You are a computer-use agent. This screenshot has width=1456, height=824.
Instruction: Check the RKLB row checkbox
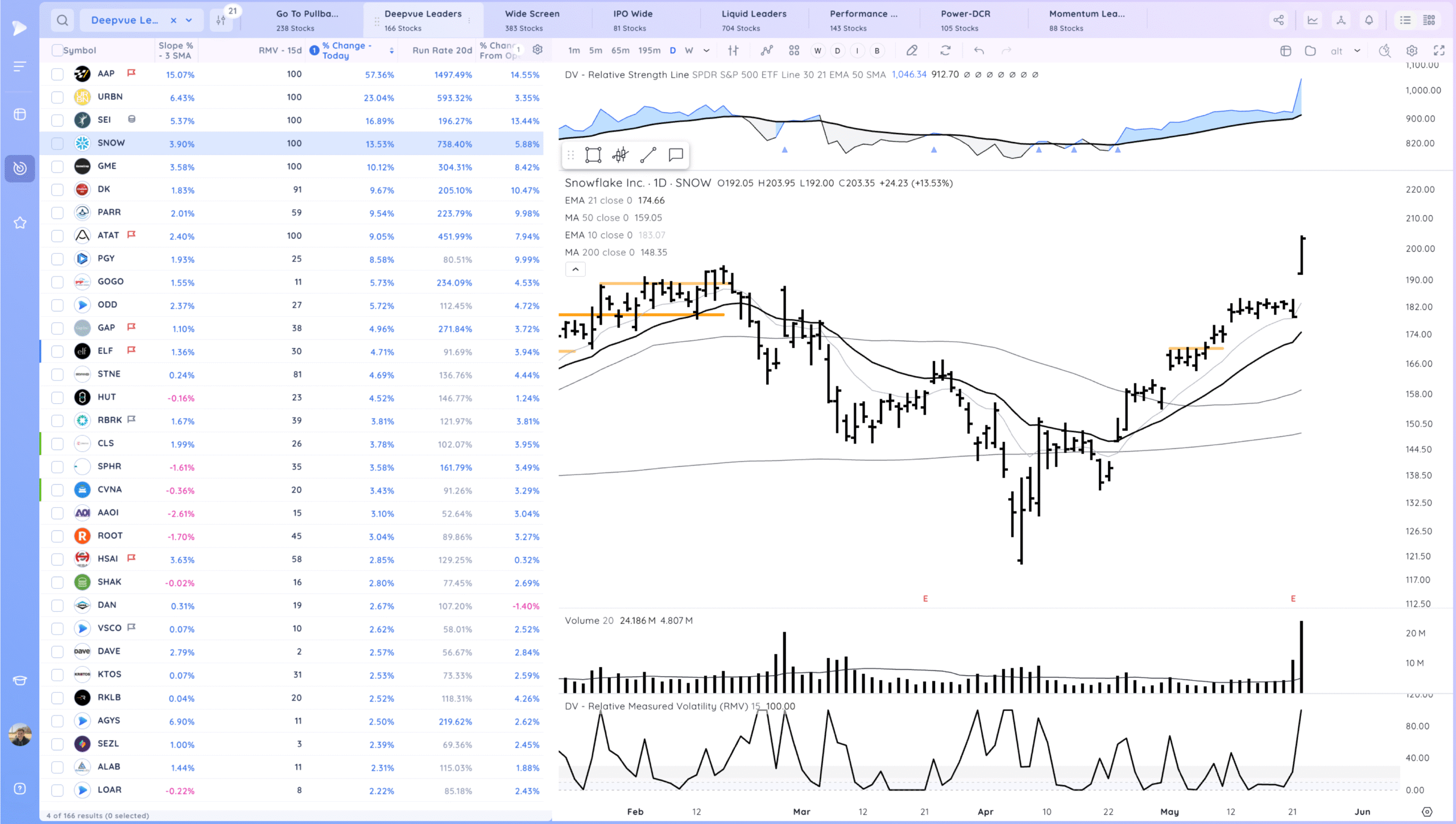57,698
